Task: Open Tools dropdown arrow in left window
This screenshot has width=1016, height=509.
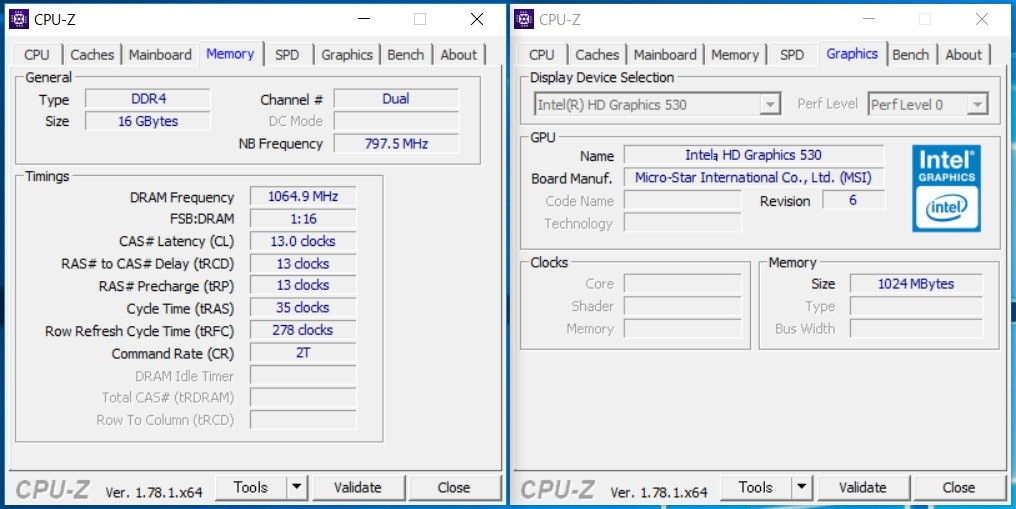Action: pos(297,487)
